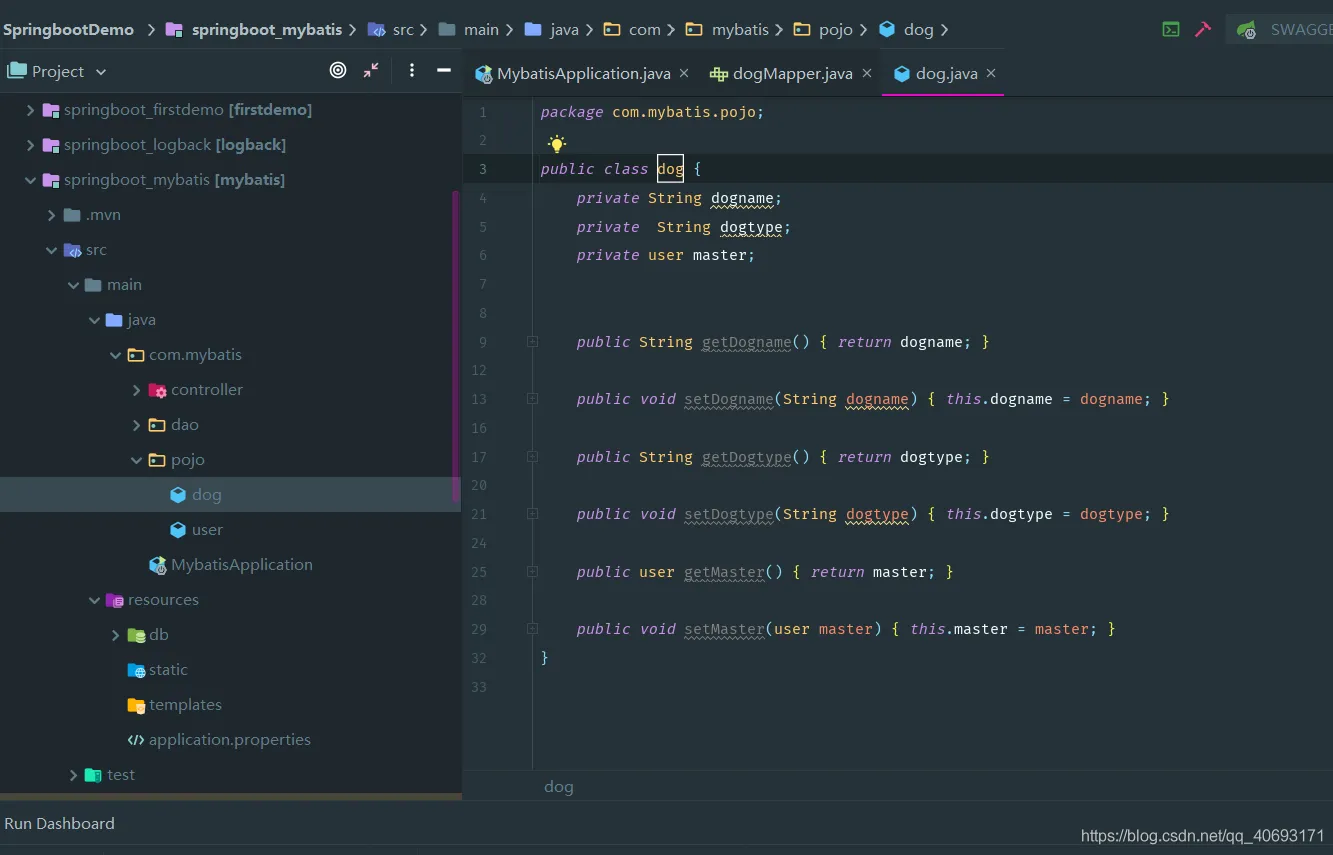
Task: Click the dog class name in code
Action: (x=670, y=169)
